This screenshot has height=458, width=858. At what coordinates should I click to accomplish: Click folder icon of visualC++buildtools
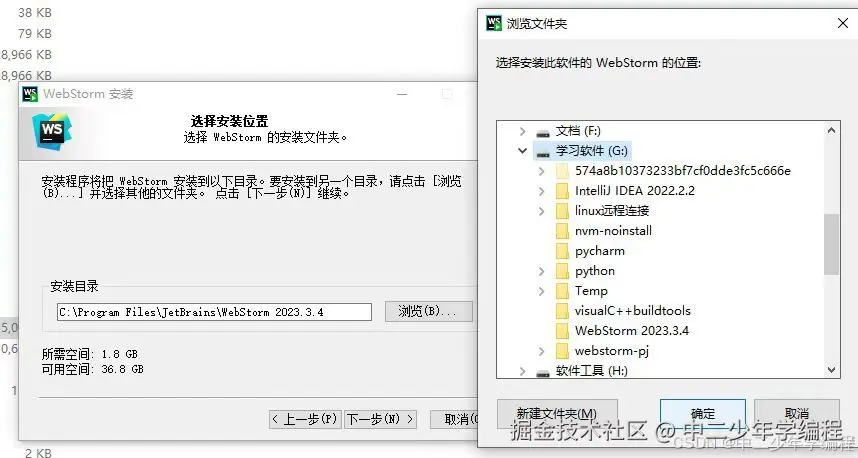pos(563,311)
